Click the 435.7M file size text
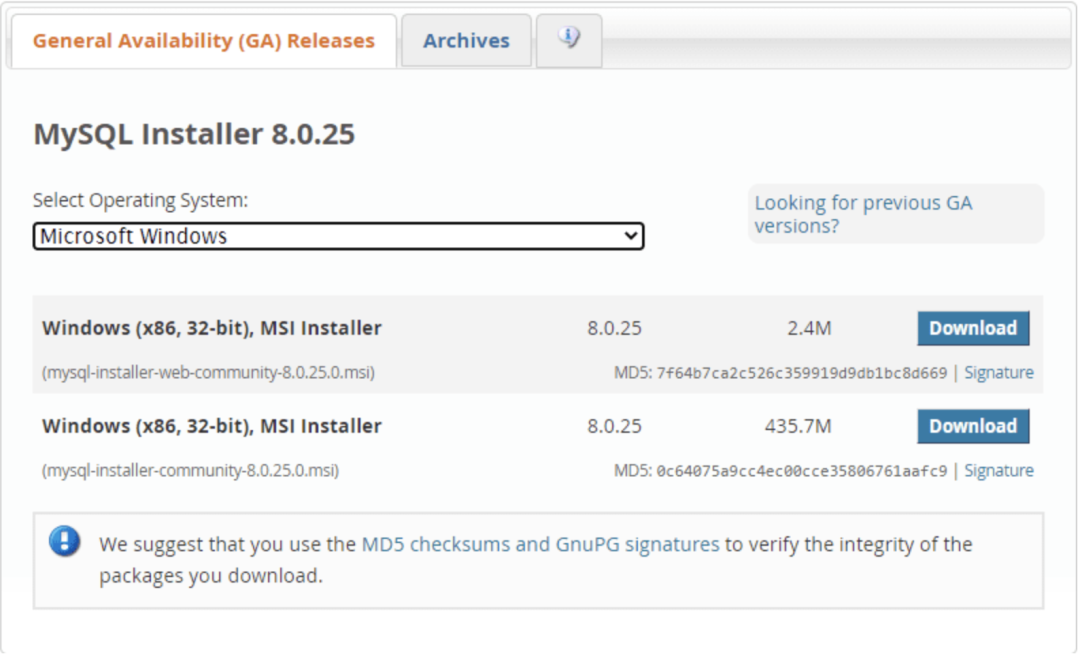This screenshot has height=656, width=1080. click(798, 426)
